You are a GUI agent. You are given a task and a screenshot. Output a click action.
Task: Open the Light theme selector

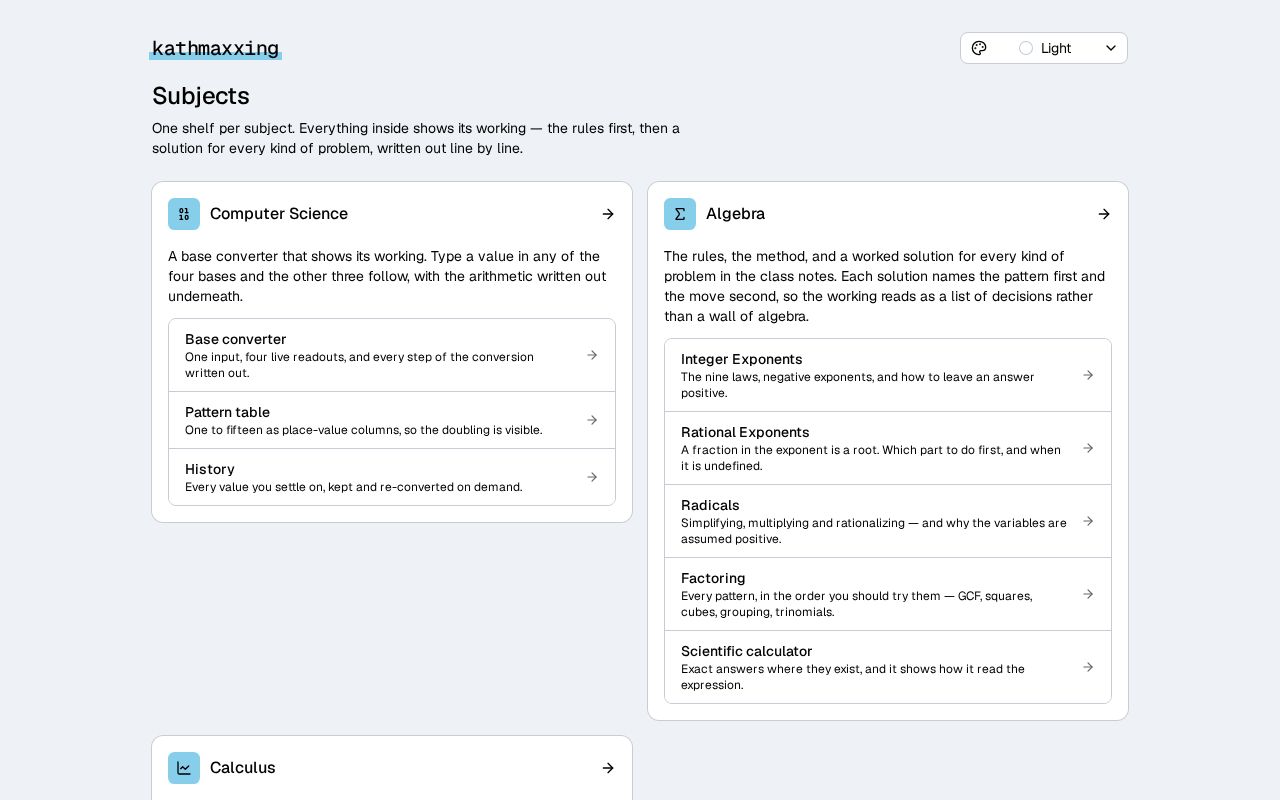(x=1044, y=48)
